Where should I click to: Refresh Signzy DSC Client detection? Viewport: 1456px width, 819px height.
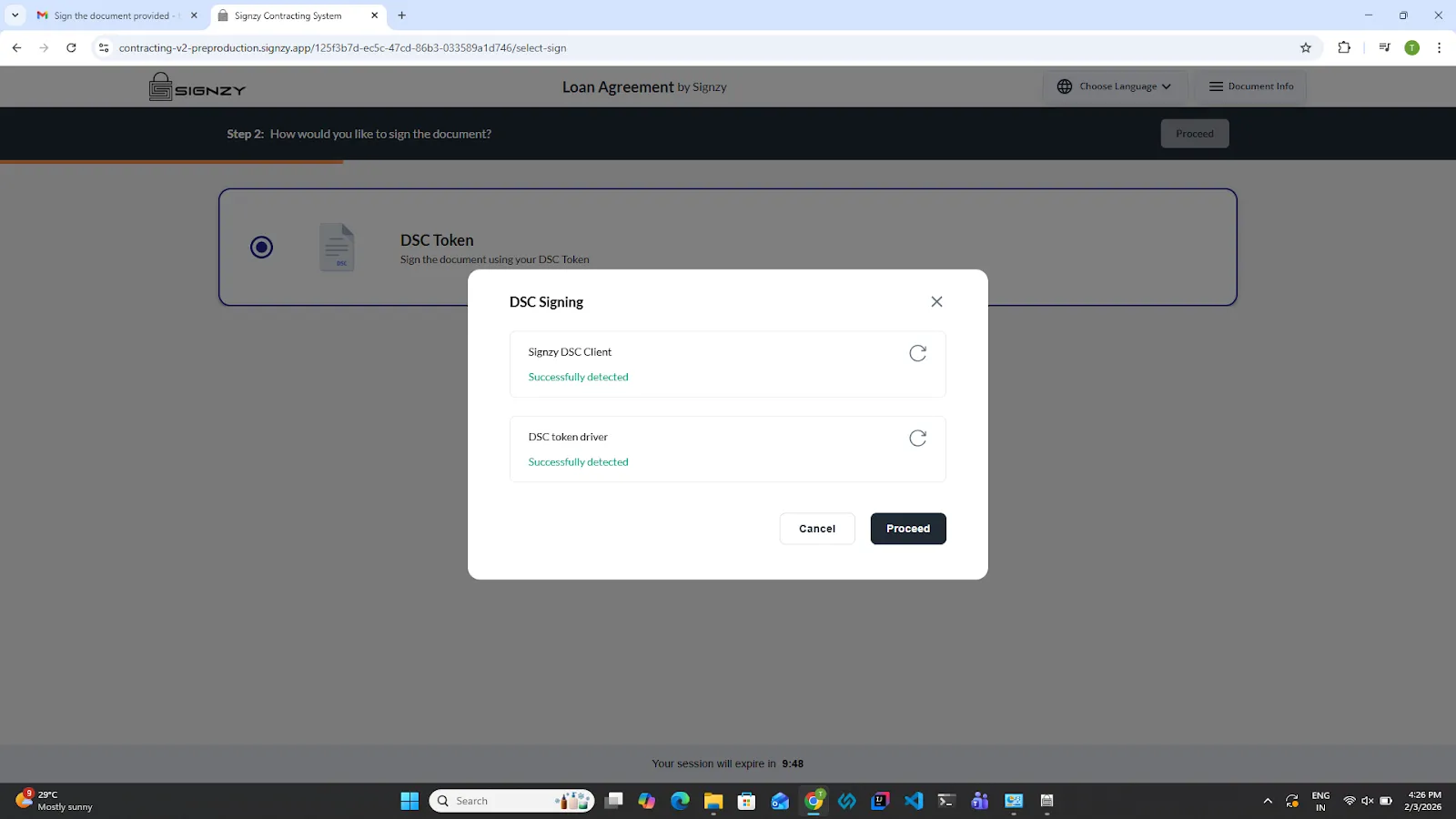[917, 353]
